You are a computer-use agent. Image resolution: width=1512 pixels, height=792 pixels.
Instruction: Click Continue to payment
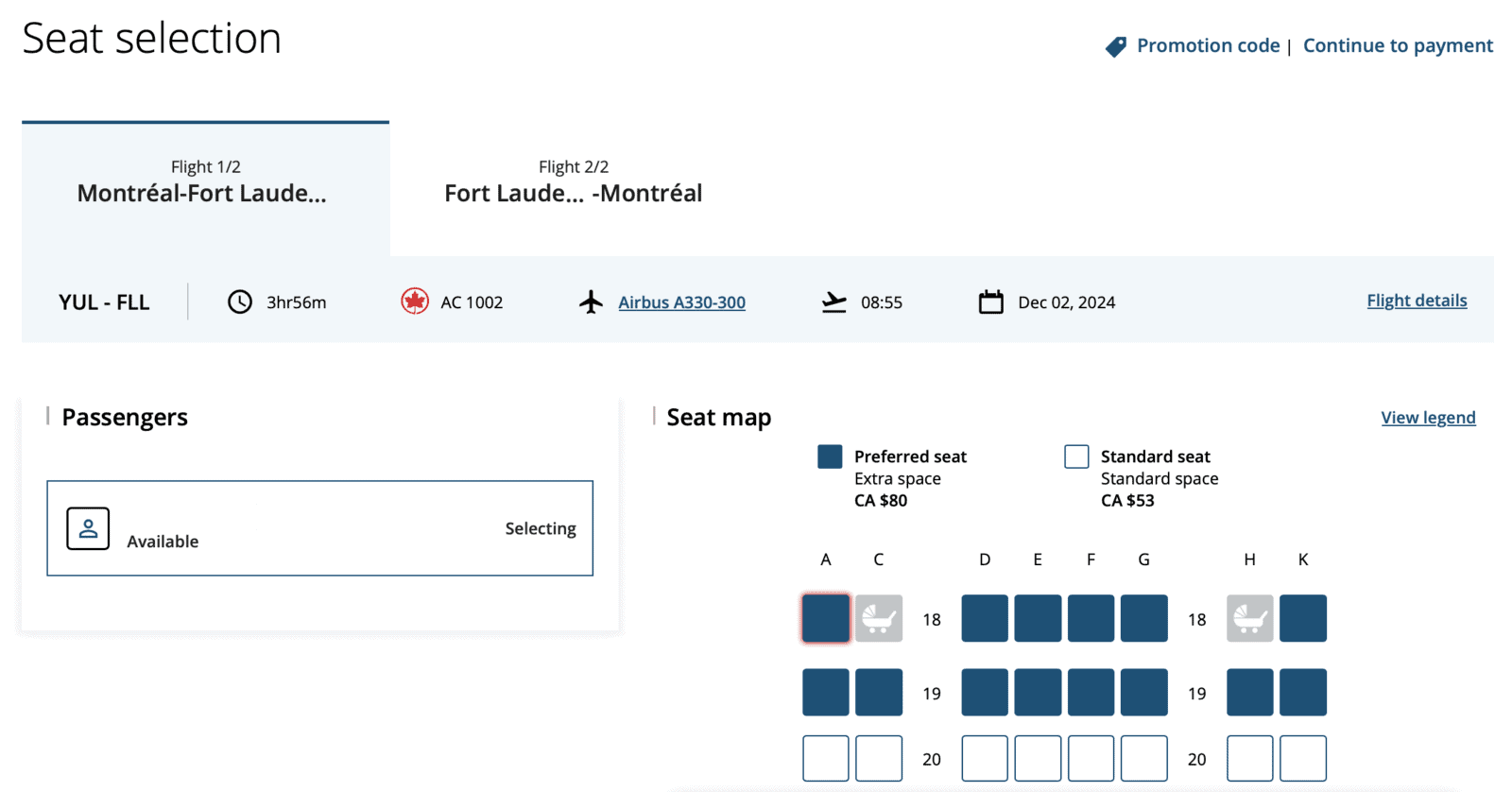[1398, 44]
